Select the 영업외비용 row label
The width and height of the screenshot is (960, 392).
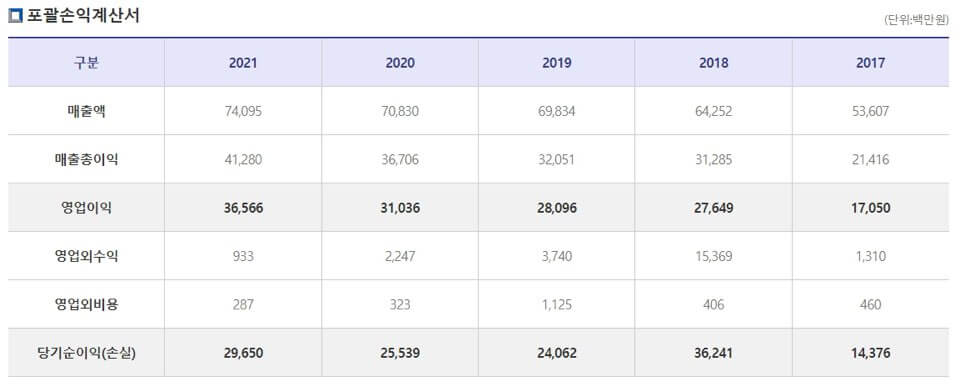pyautogui.click(x=86, y=304)
